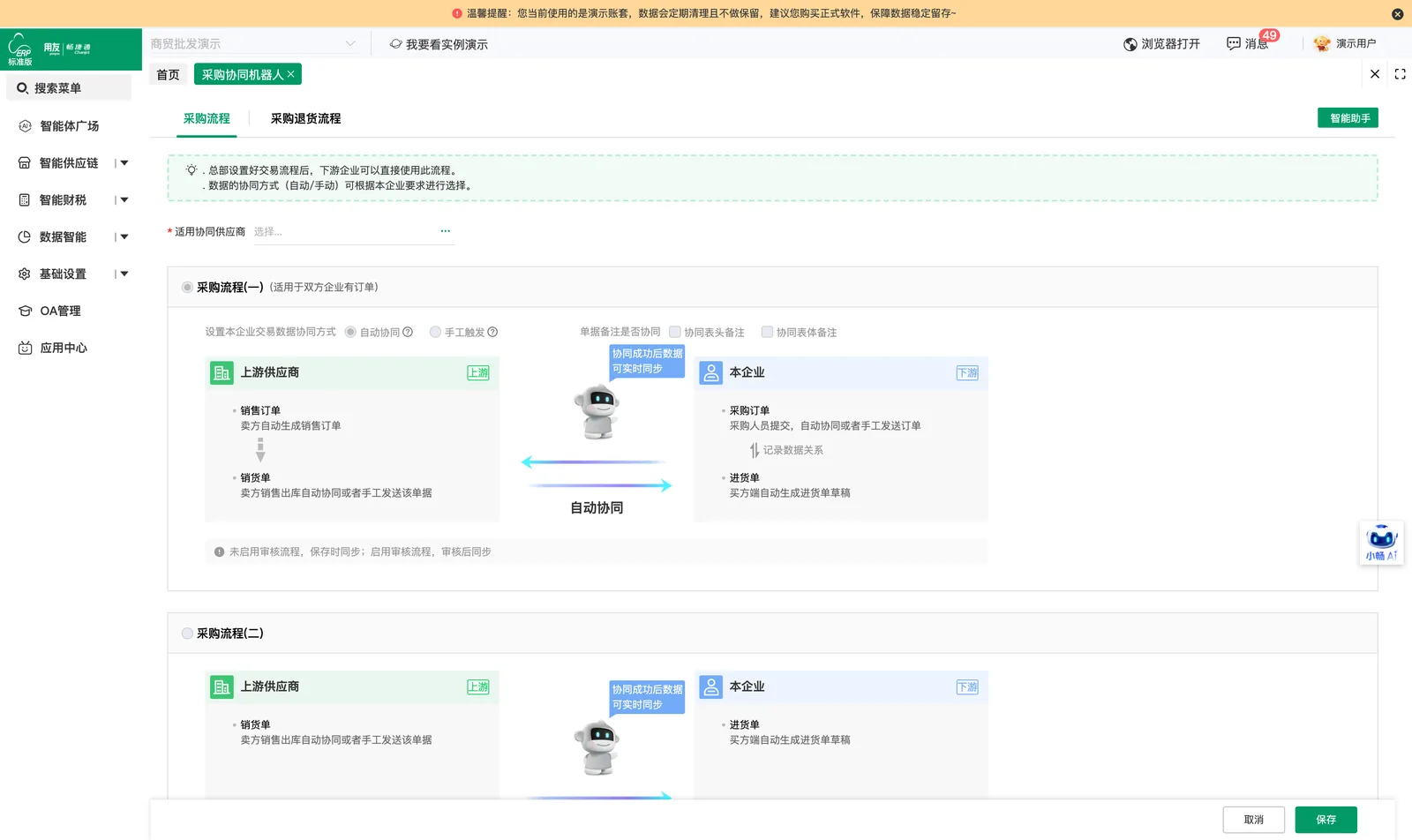Open the 适用协同供应商 selector ellipsis

[446, 231]
